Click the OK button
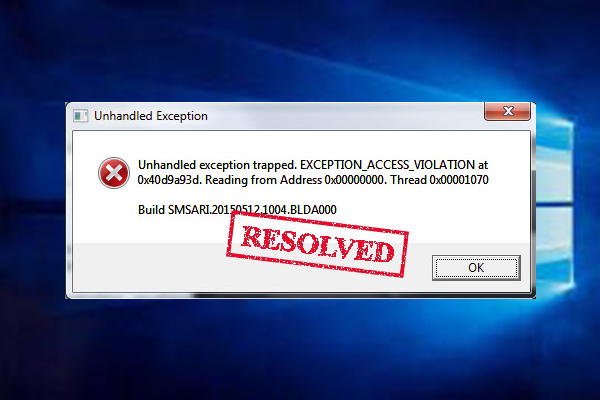Image resolution: width=600 pixels, height=400 pixels. click(x=476, y=268)
